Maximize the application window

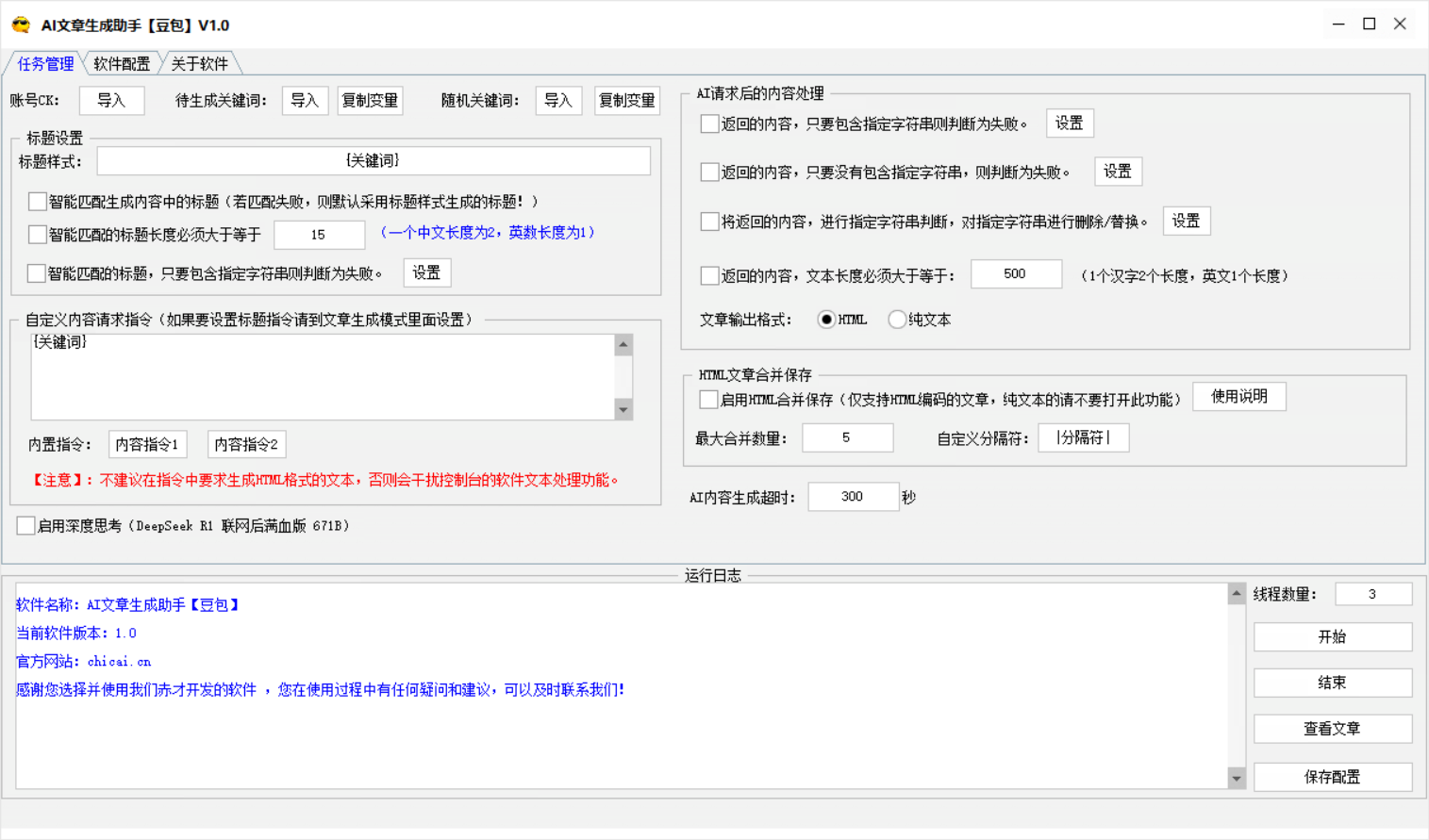(x=1370, y=25)
